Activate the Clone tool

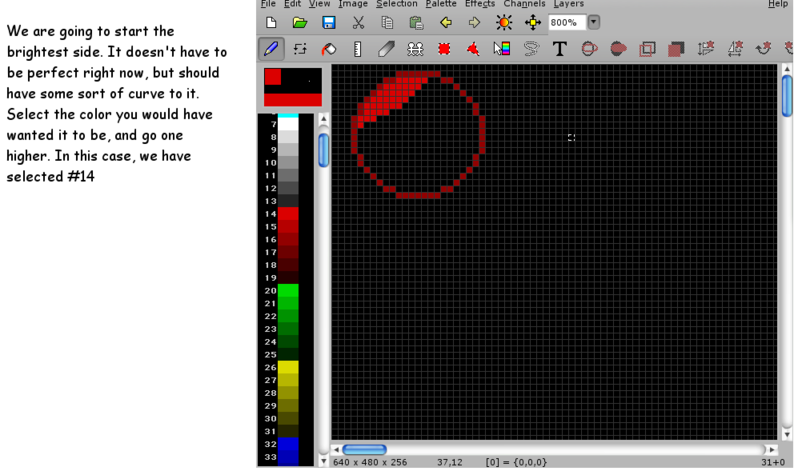pos(415,48)
